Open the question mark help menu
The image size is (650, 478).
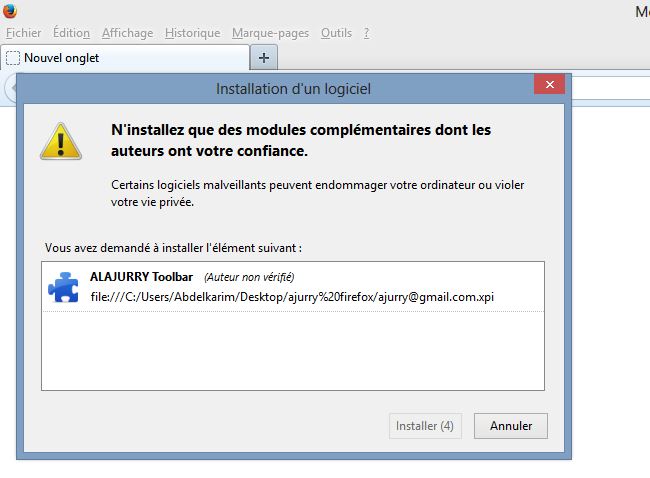point(366,33)
